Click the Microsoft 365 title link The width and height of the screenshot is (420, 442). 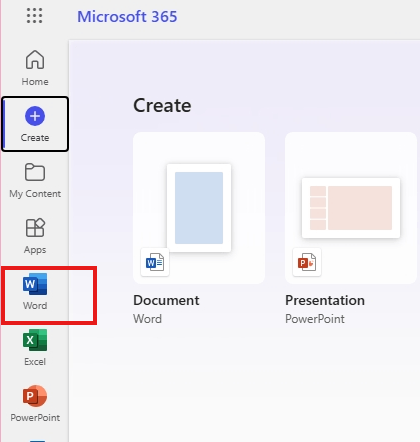(x=127, y=17)
